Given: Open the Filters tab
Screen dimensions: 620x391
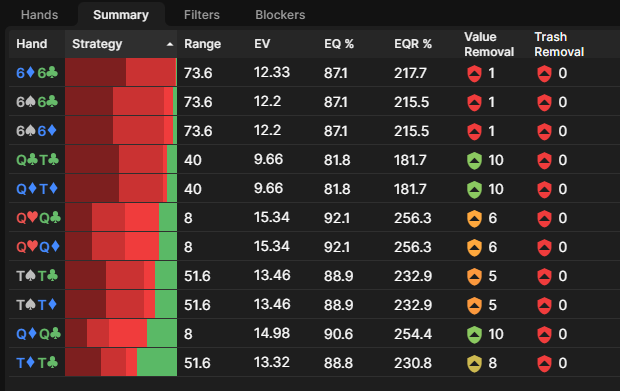Looking at the screenshot, I should (x=202, y=15).
